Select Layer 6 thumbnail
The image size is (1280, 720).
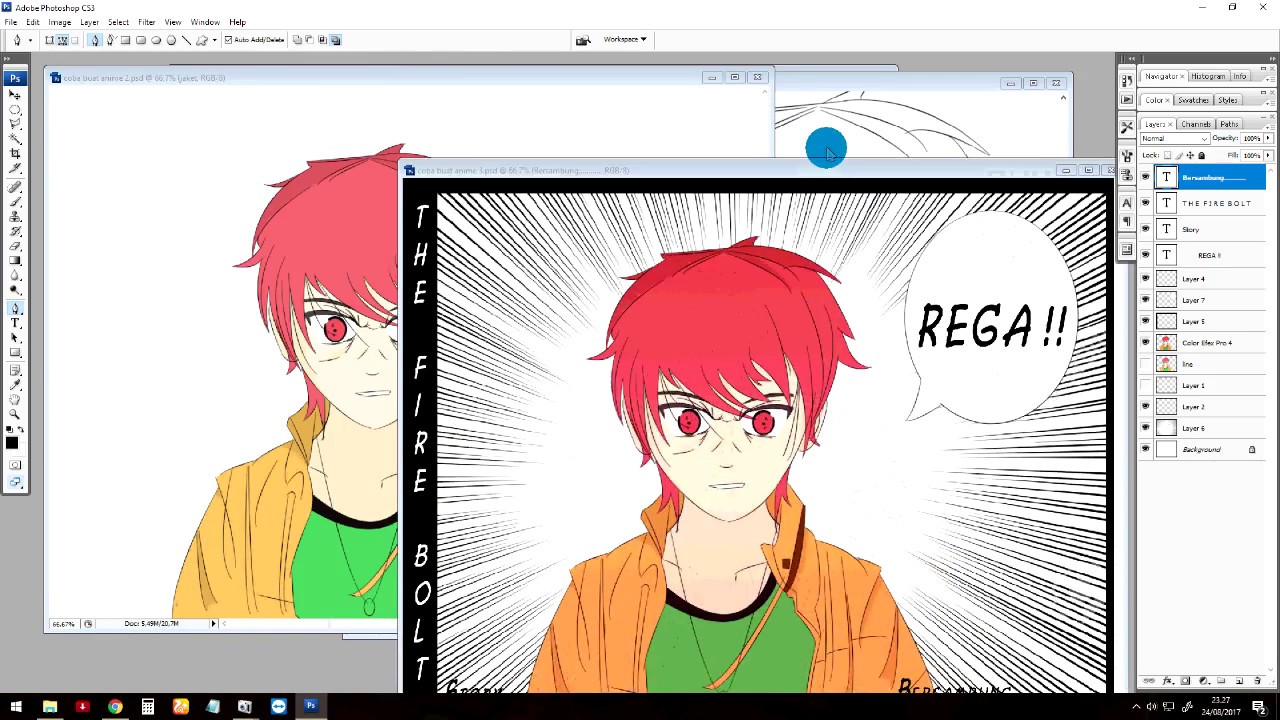coord(1167,428)
